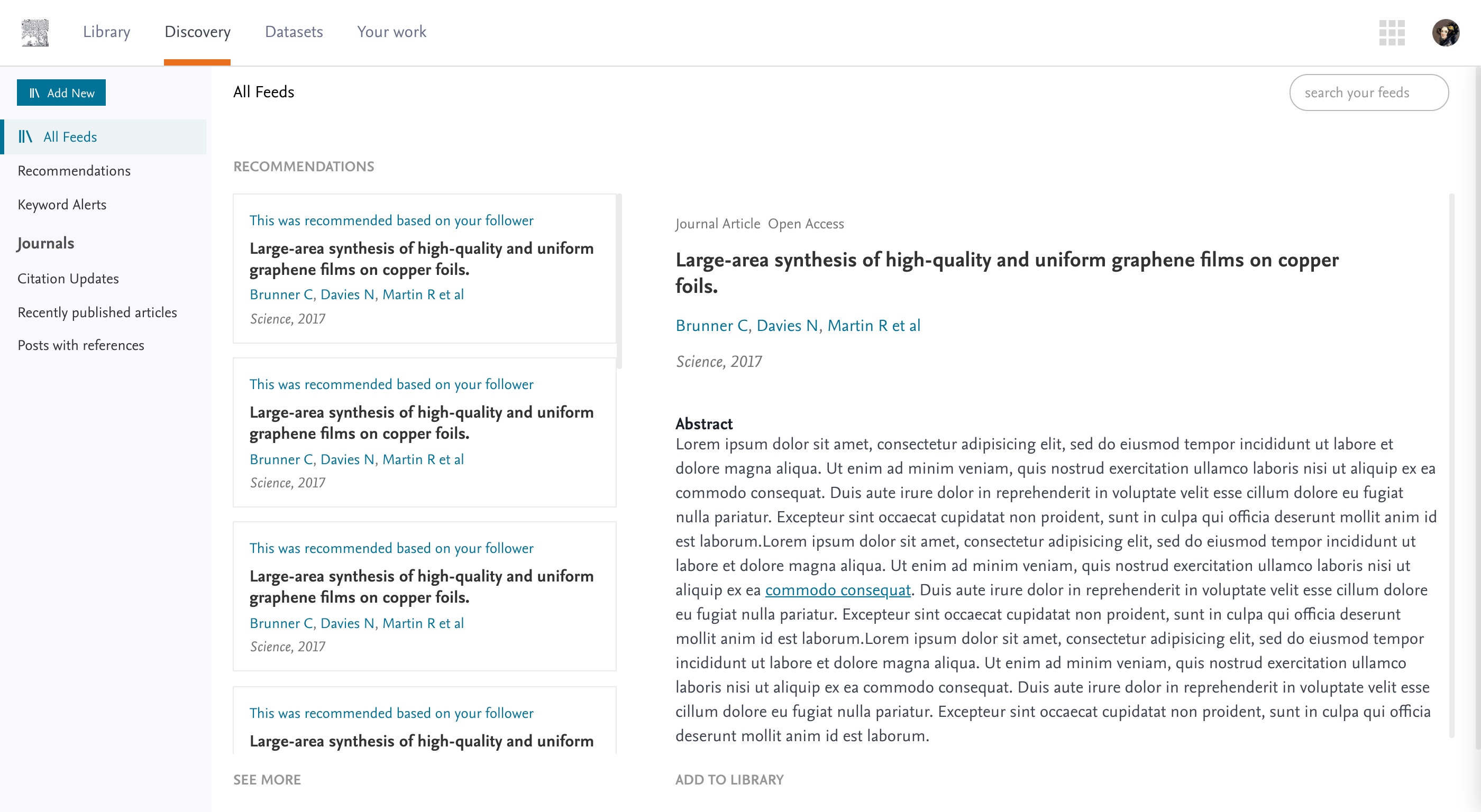Click first card's Brunner C author link
1481x812 pixels.
(281, 295)
